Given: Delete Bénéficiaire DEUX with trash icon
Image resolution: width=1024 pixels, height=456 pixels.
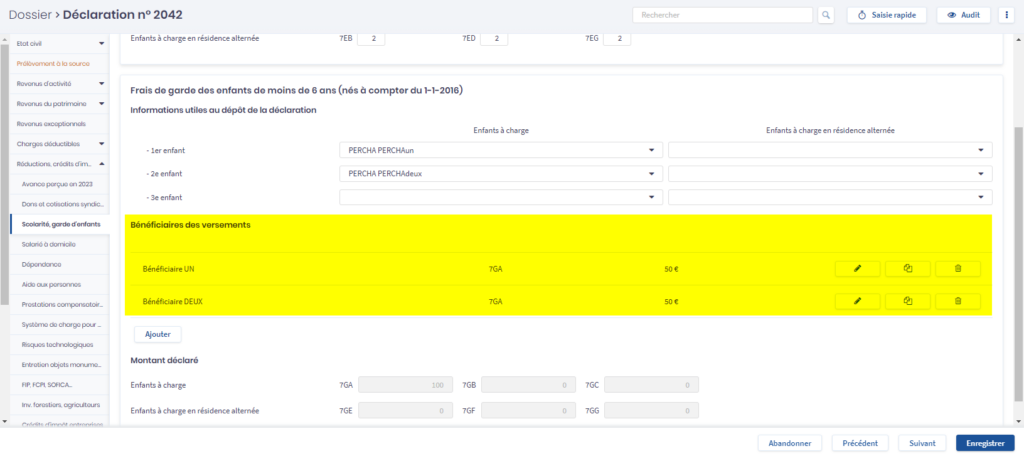Looking at the screenshot, I should point(957,301).
